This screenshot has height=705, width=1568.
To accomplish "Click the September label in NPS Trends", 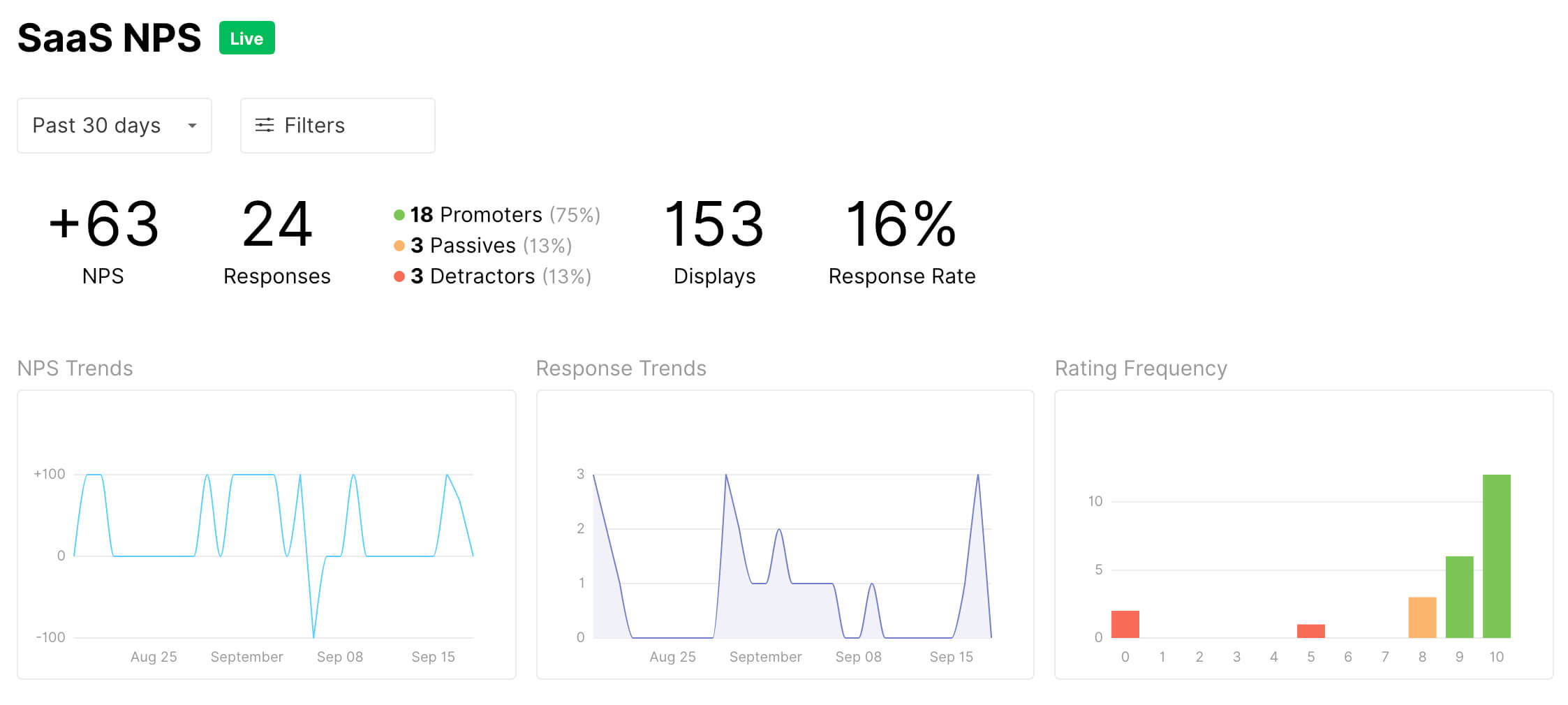I will tap(247, 657).
